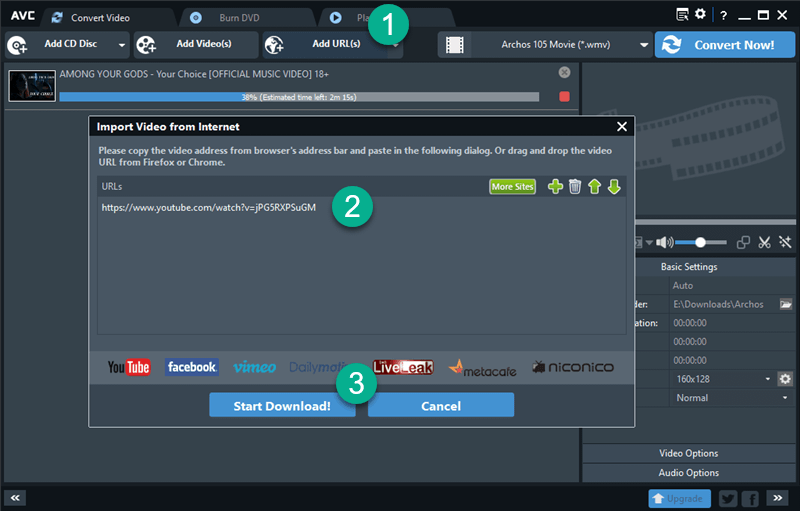Open the Twitter icon
800x511 pixels.
[x=728, y=498]
